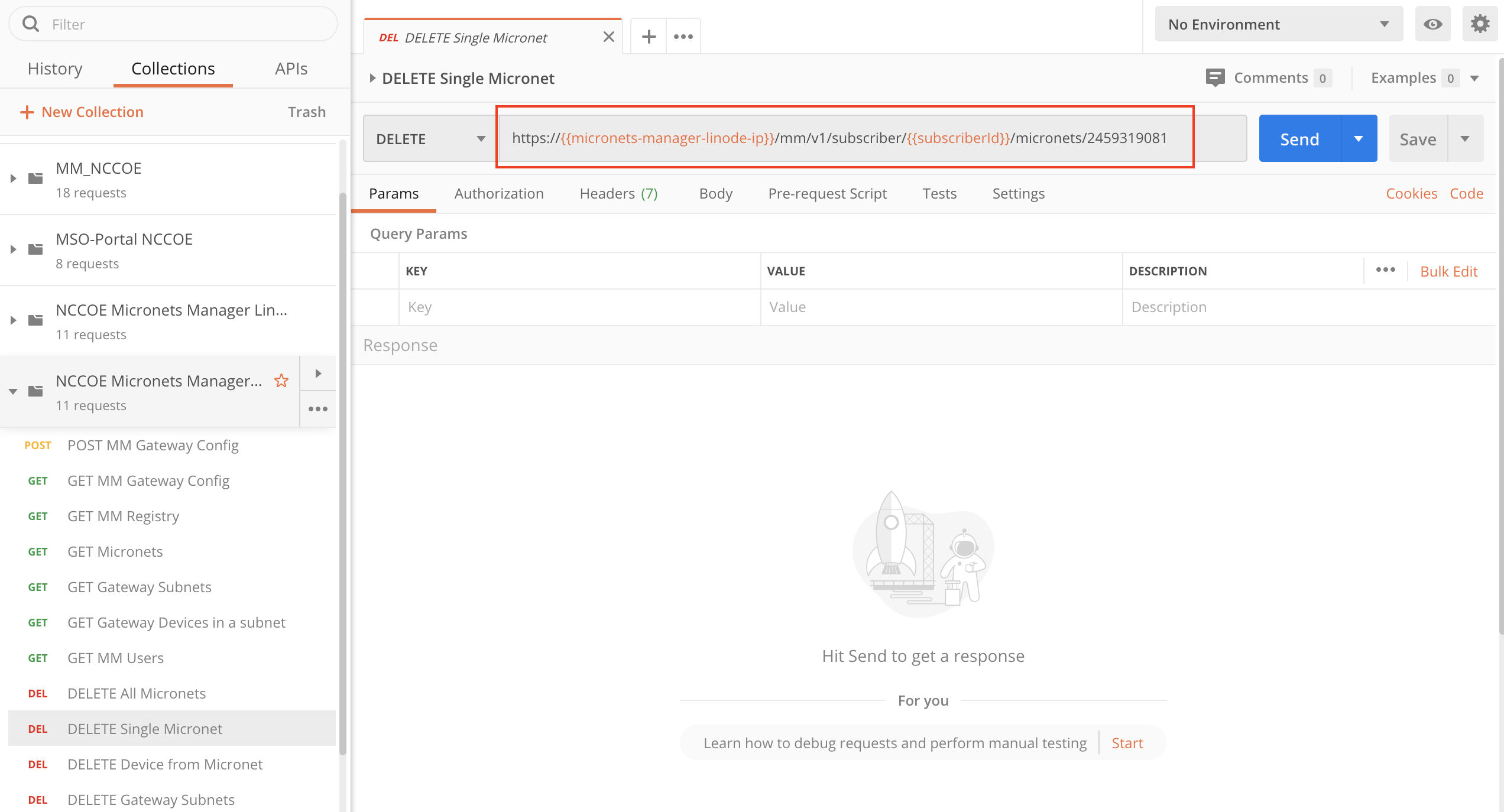Click the request URL input field
1504x812 pixels.
(873, 138)
